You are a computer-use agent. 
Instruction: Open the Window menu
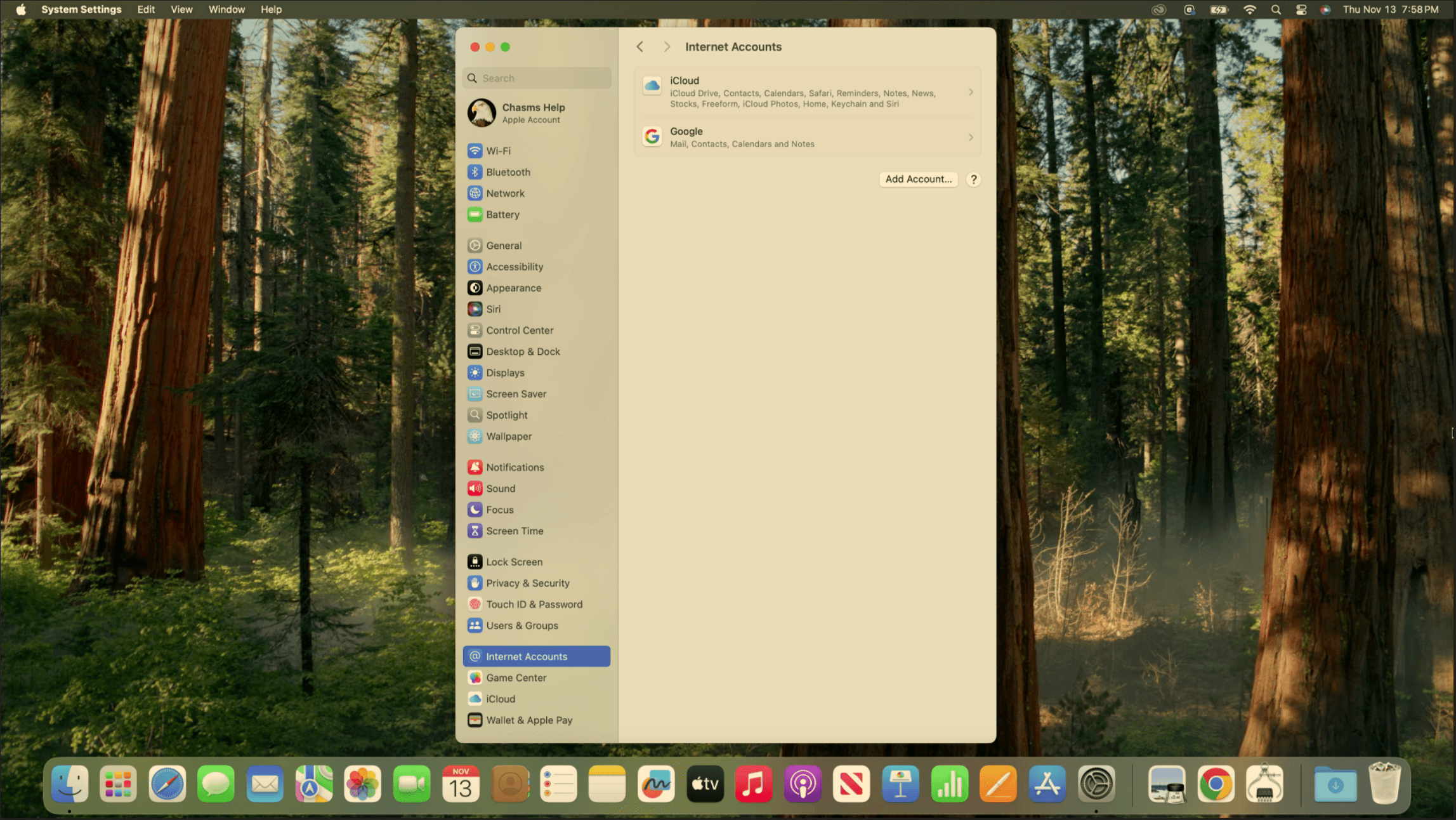tap(226, 10)
